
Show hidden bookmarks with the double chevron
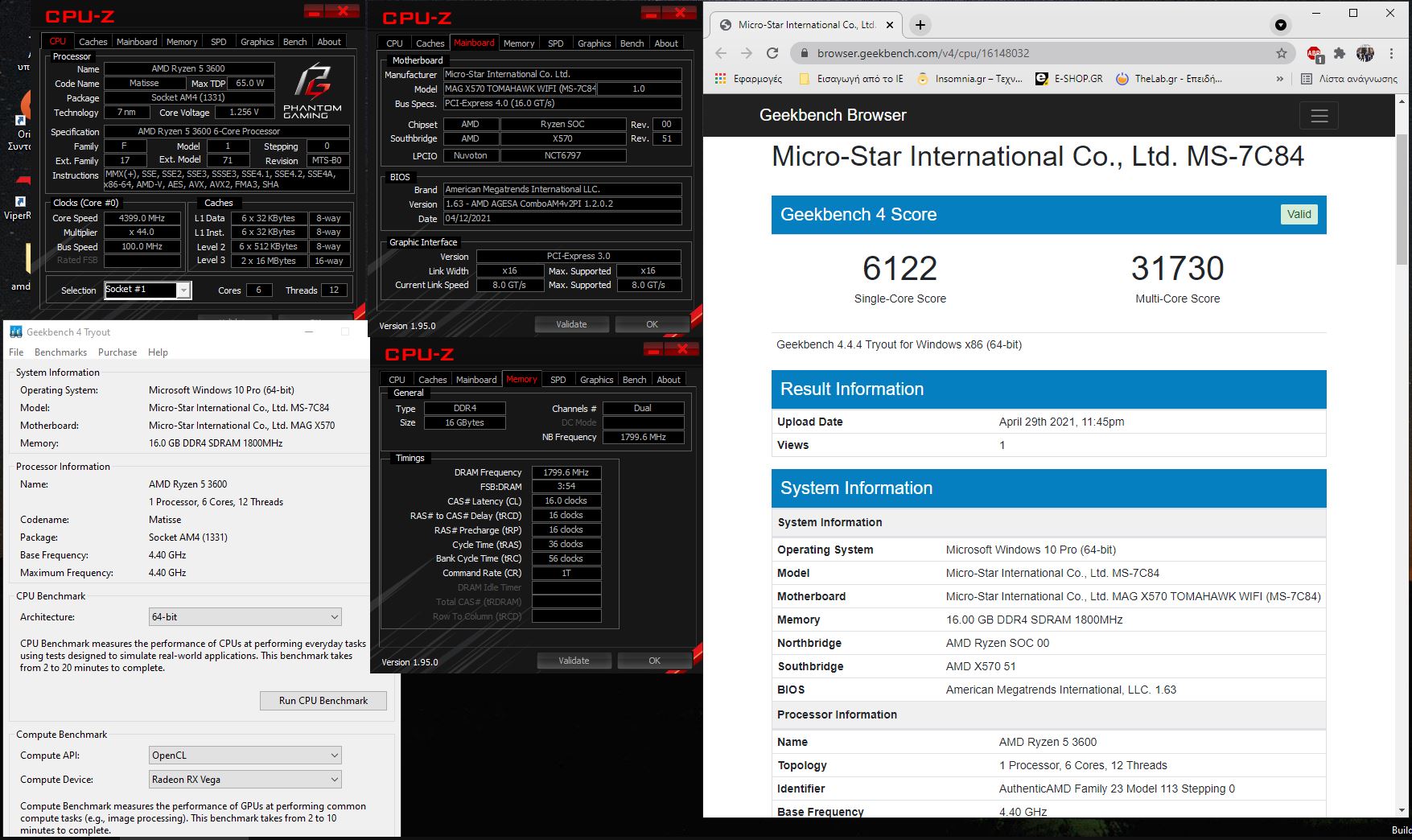pos(1280,79)
